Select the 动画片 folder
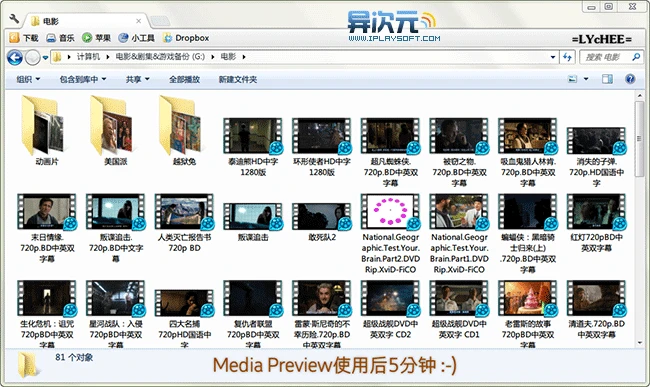The width and height of the screenshot is (650, 387). (x=46, y=131)
